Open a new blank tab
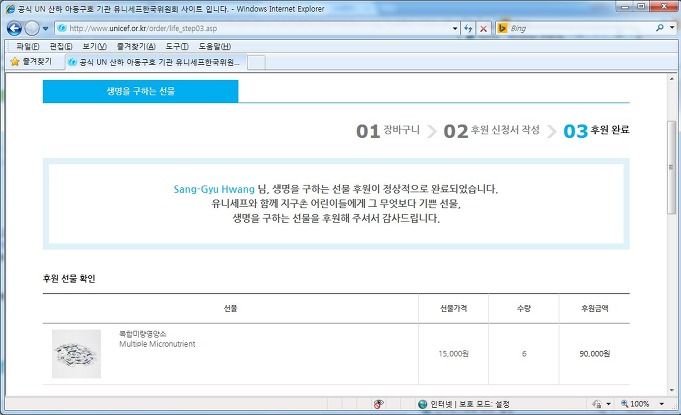The height and width of the screenshot is (415, 681). pyautogui.click(x=256, y=63)
